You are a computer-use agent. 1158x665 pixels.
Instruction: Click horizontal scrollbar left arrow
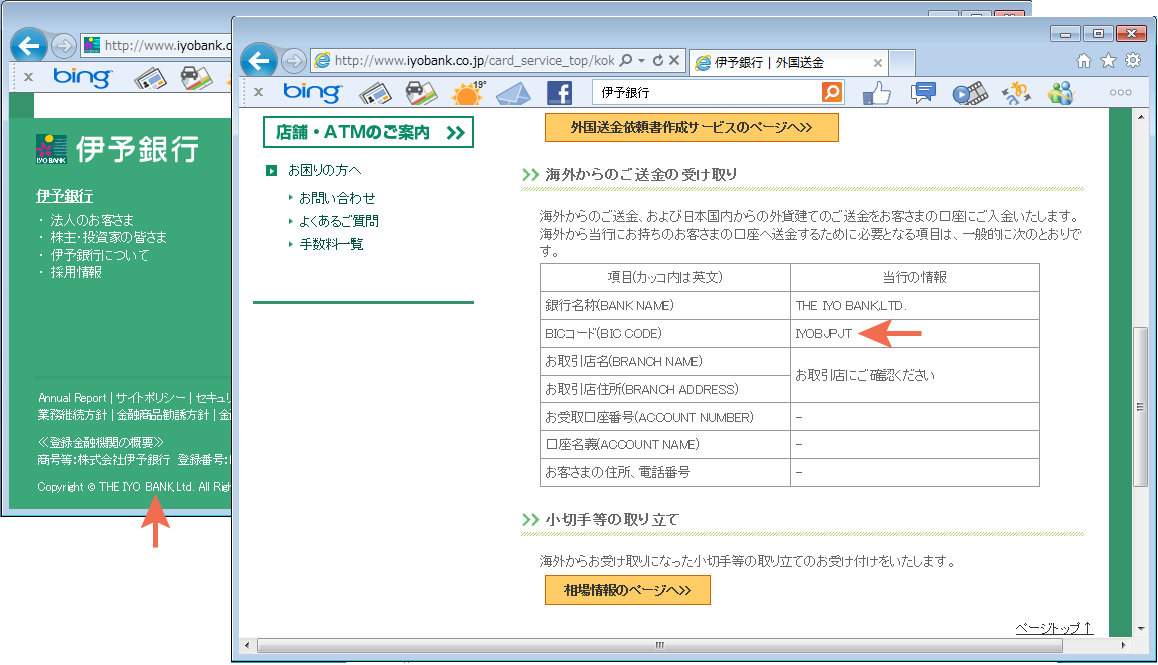point(247,645)
